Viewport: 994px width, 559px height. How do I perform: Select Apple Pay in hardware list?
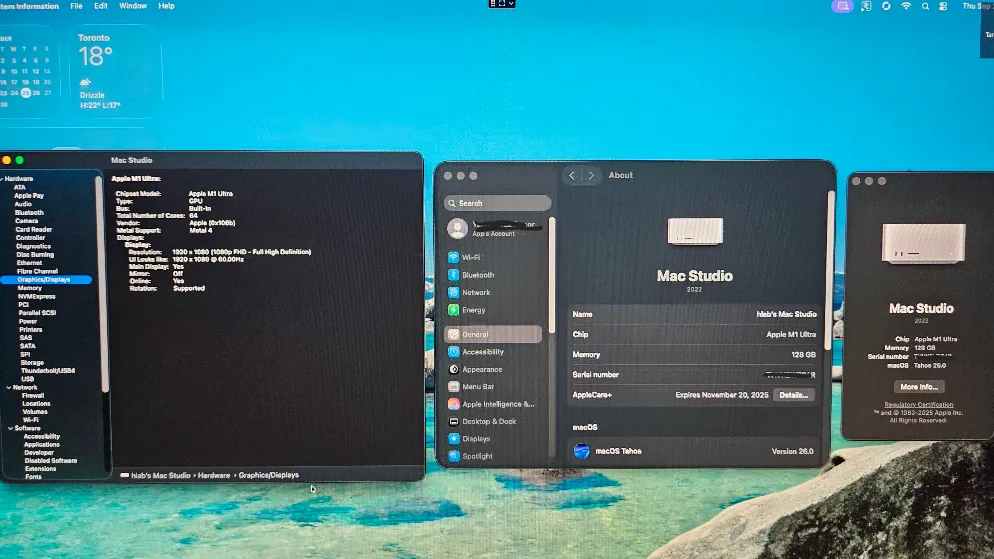coord(29,196)
